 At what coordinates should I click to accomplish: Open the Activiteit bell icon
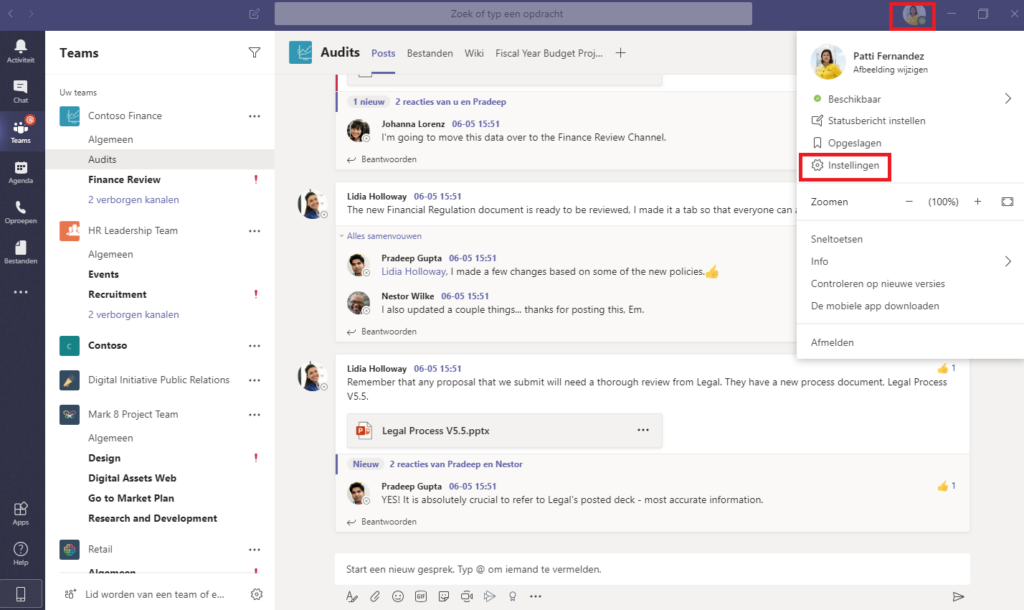(x=20, y=50)
